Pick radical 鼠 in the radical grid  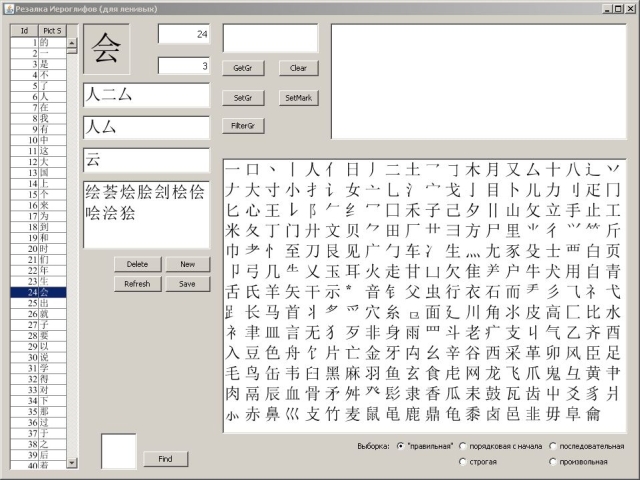(x=373, y=414)
